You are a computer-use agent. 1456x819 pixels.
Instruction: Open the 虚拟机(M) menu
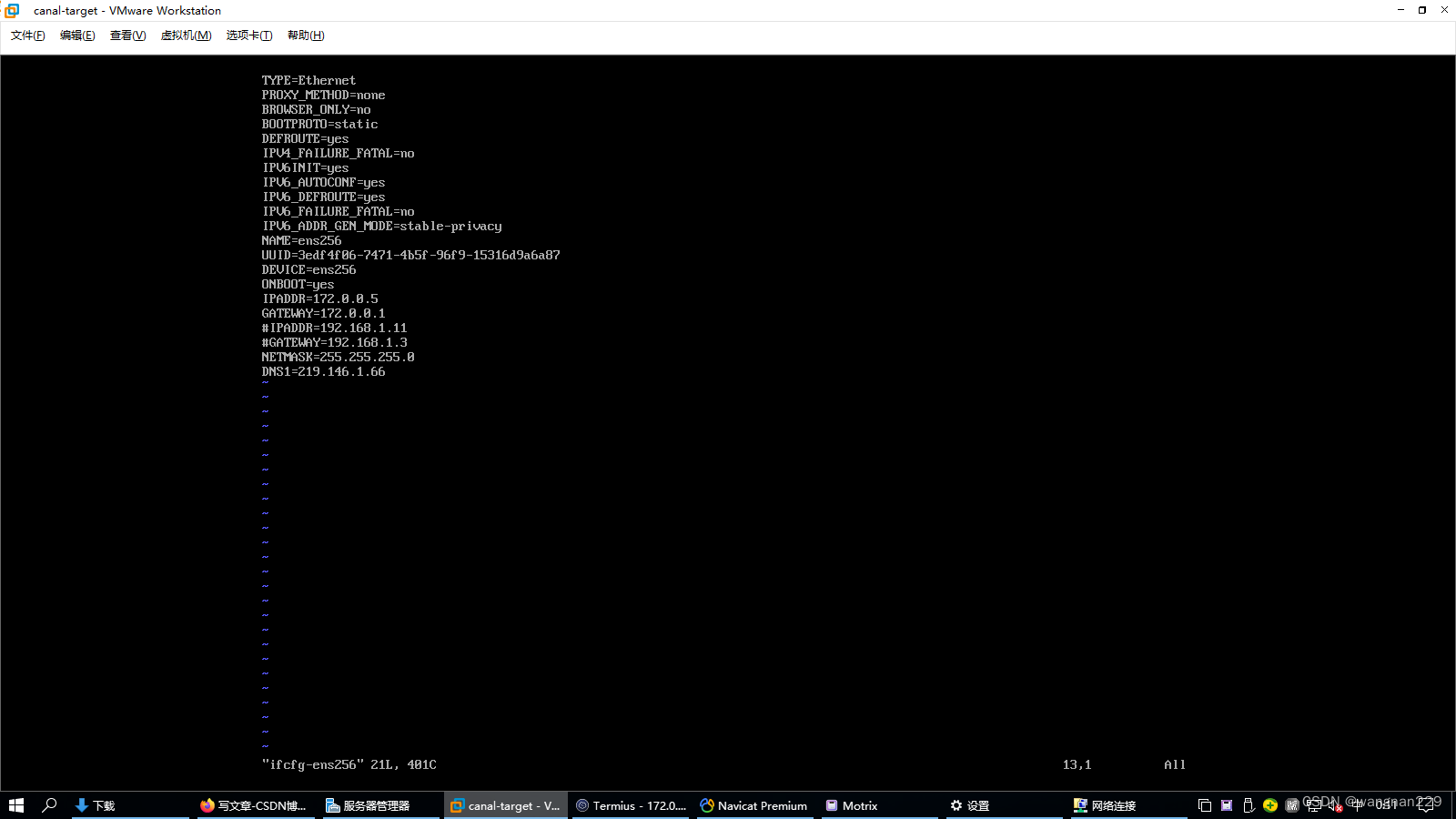(186, 35)
